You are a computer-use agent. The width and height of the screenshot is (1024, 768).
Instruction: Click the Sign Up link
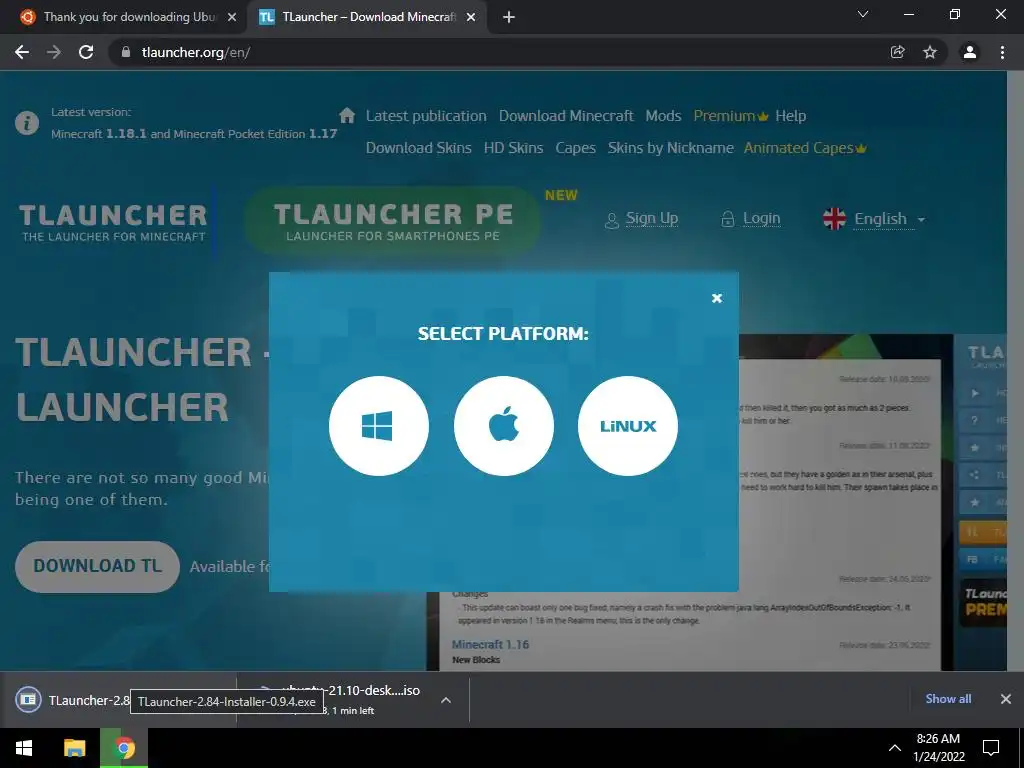click(641, 219)
